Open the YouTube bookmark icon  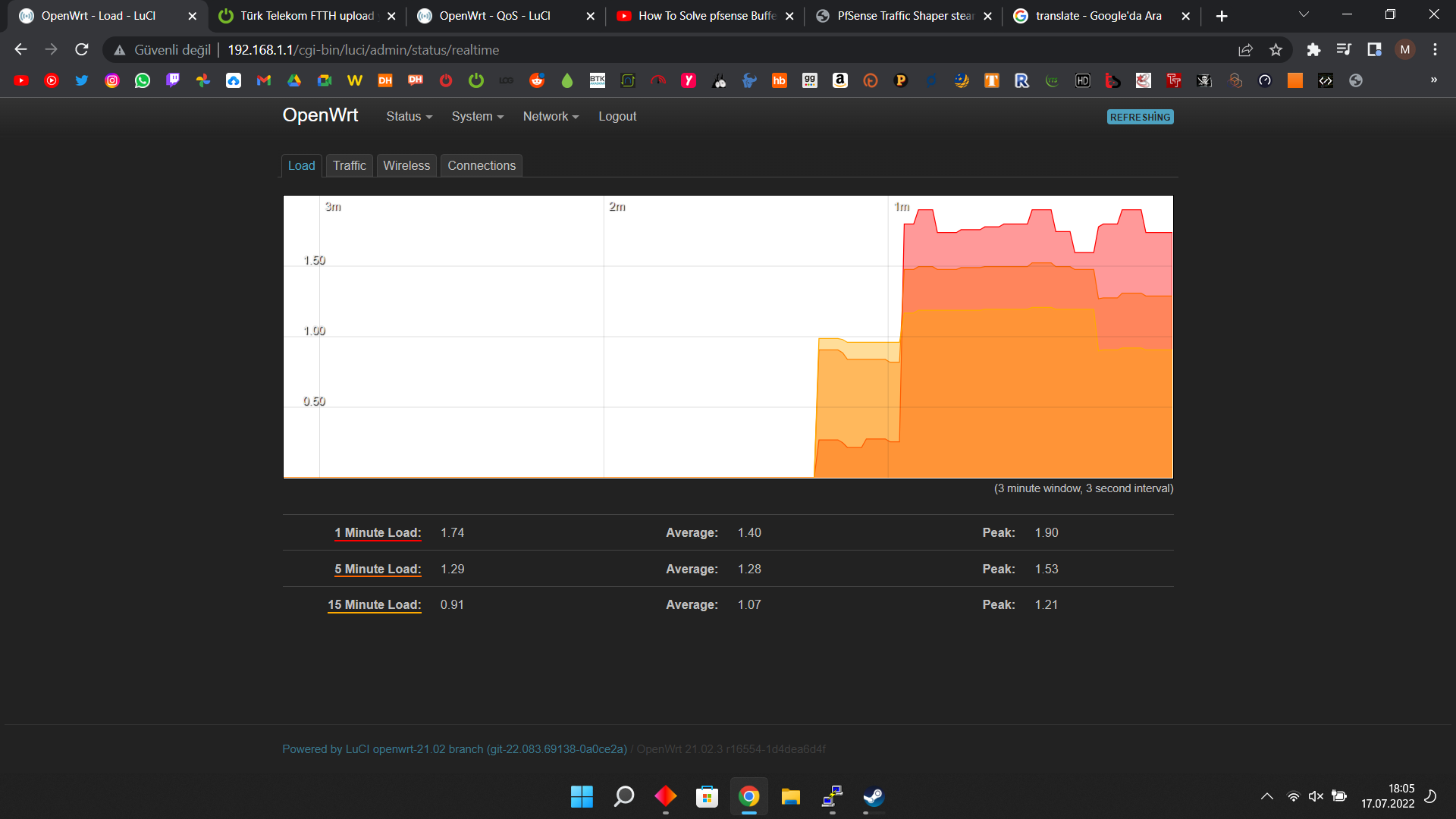point(21,80)
